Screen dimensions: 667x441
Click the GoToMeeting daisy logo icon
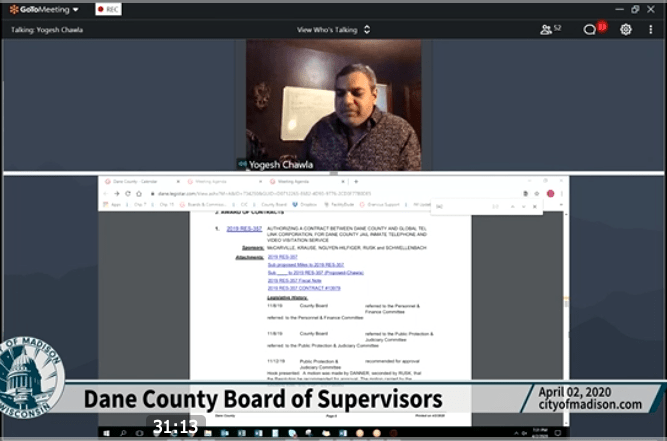[x=14, y=9]
